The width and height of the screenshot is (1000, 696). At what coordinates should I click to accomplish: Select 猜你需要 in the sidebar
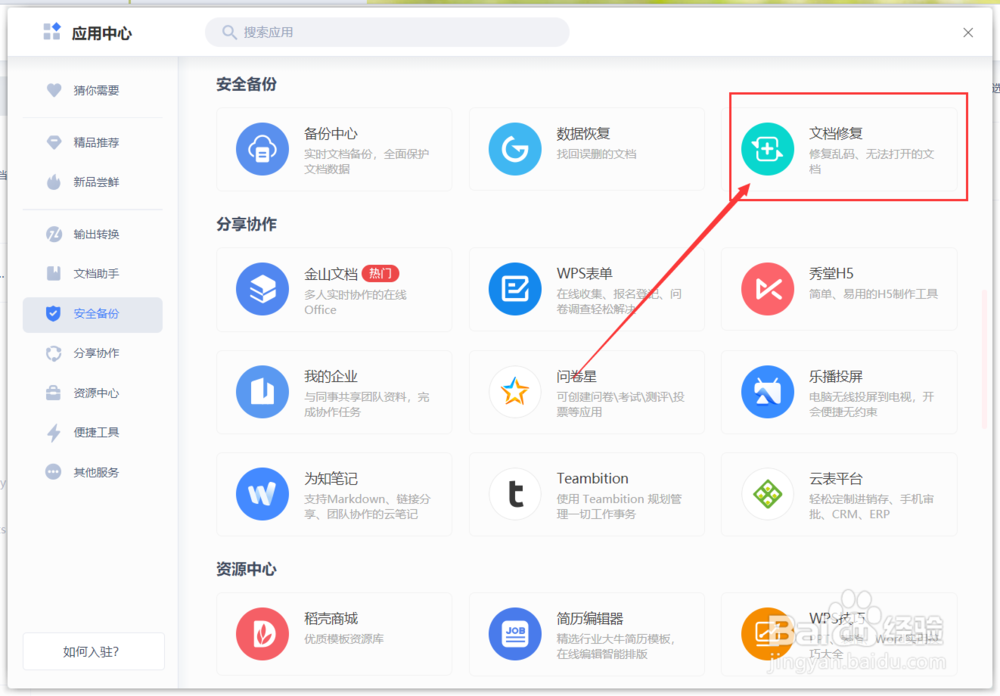coord(92,90)
